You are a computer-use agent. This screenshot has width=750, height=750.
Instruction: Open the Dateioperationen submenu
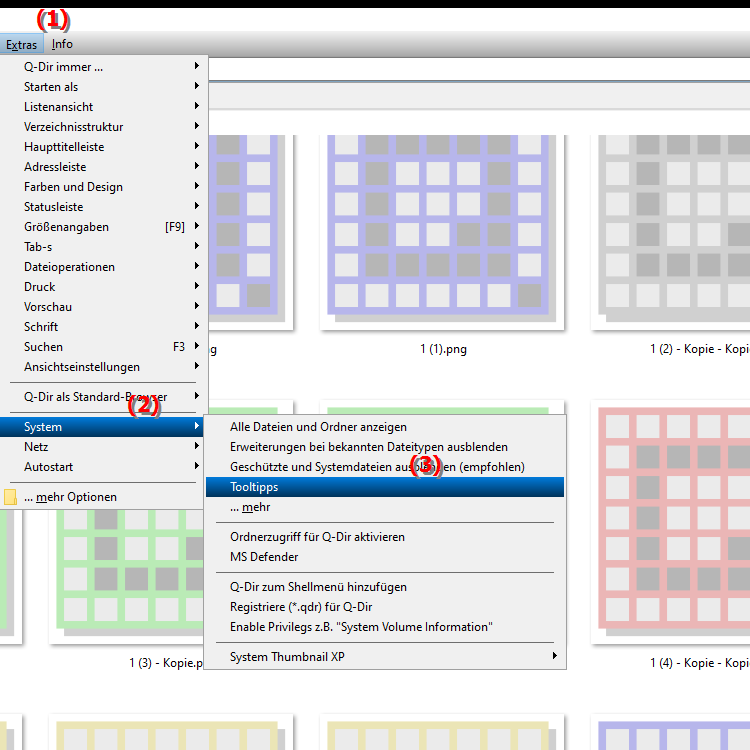click(x=104, y=267)
